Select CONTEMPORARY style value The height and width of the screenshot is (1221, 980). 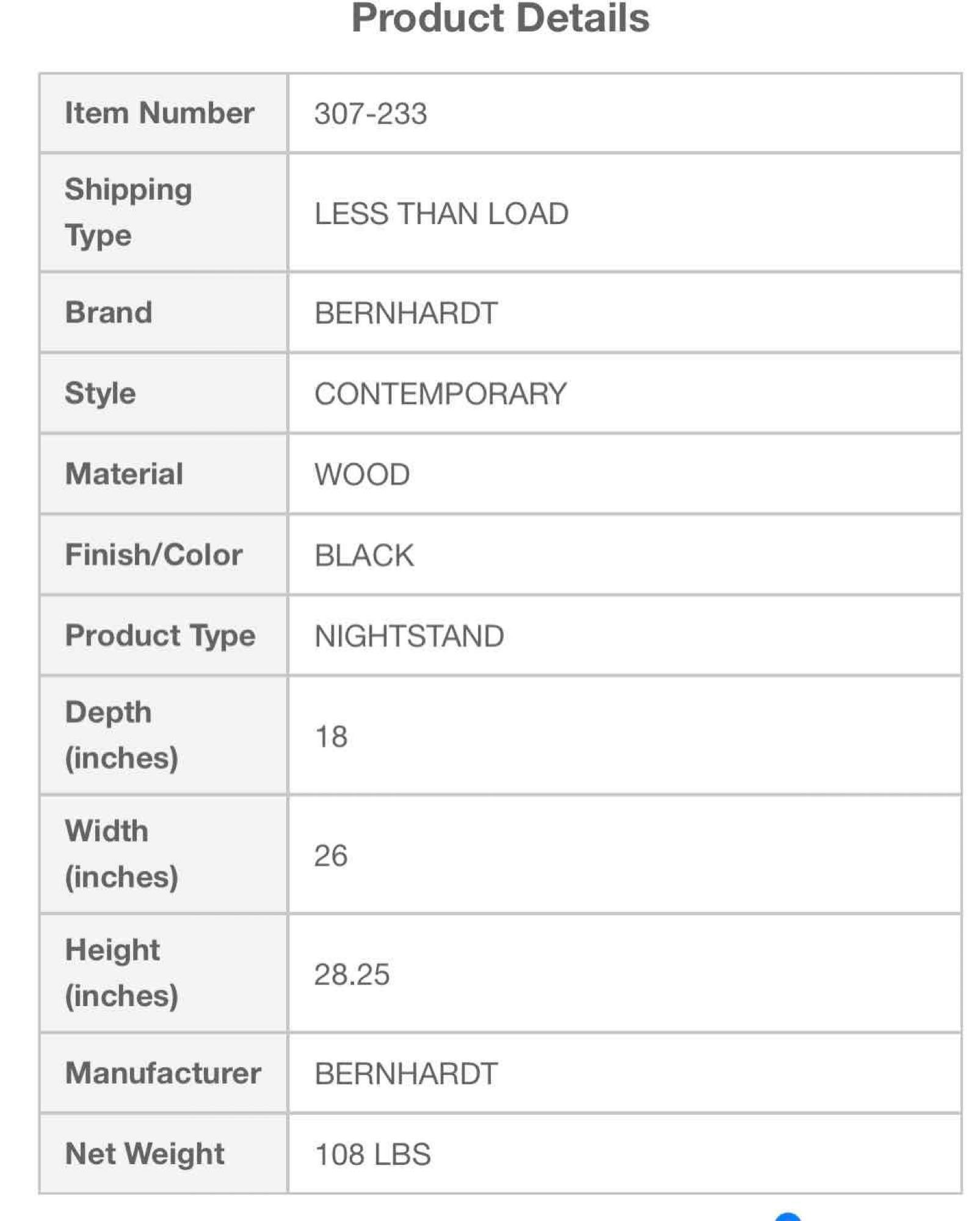click(441, 394)
